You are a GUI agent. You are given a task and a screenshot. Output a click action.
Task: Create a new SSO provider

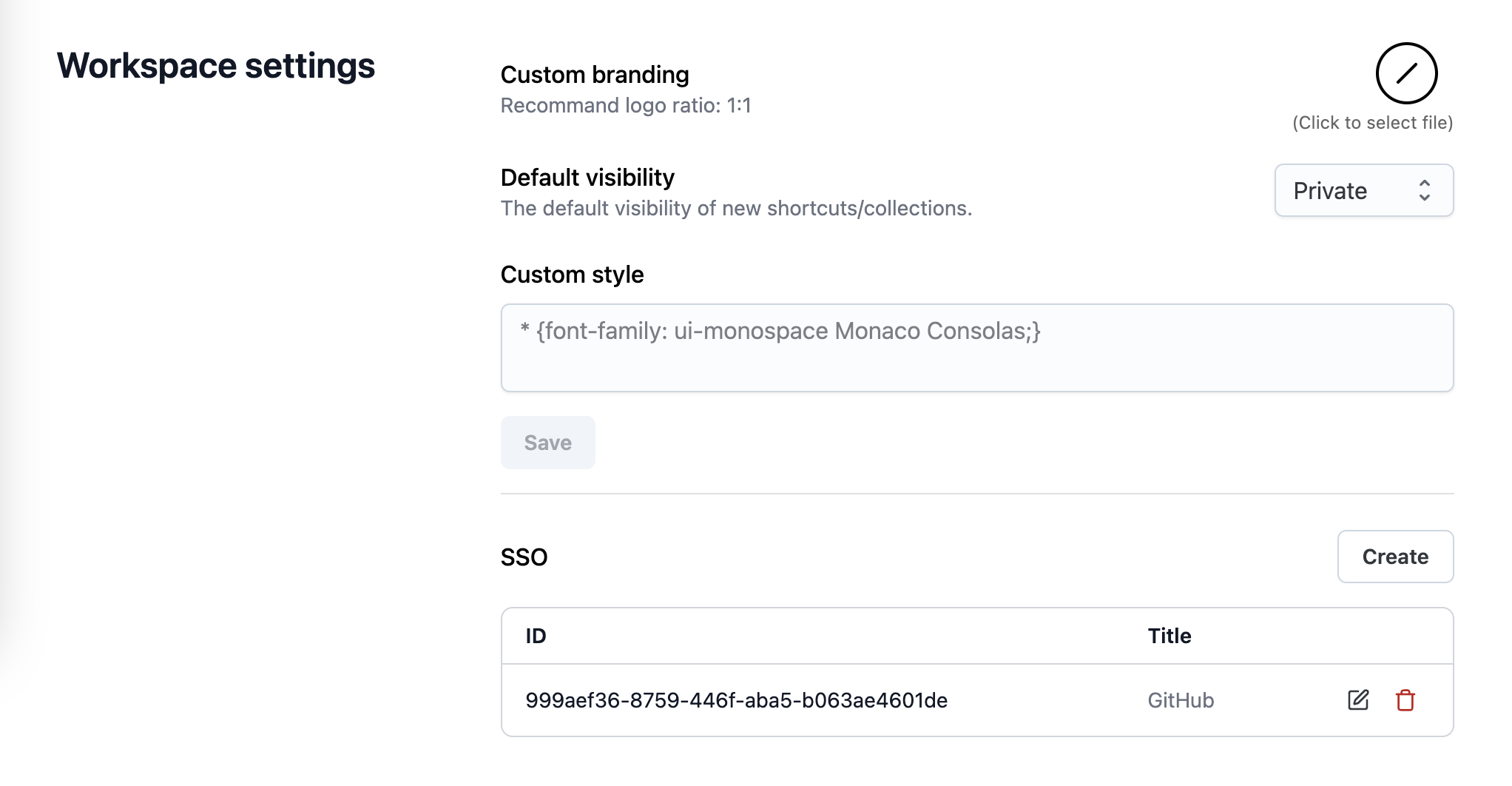coord(1394,557)
